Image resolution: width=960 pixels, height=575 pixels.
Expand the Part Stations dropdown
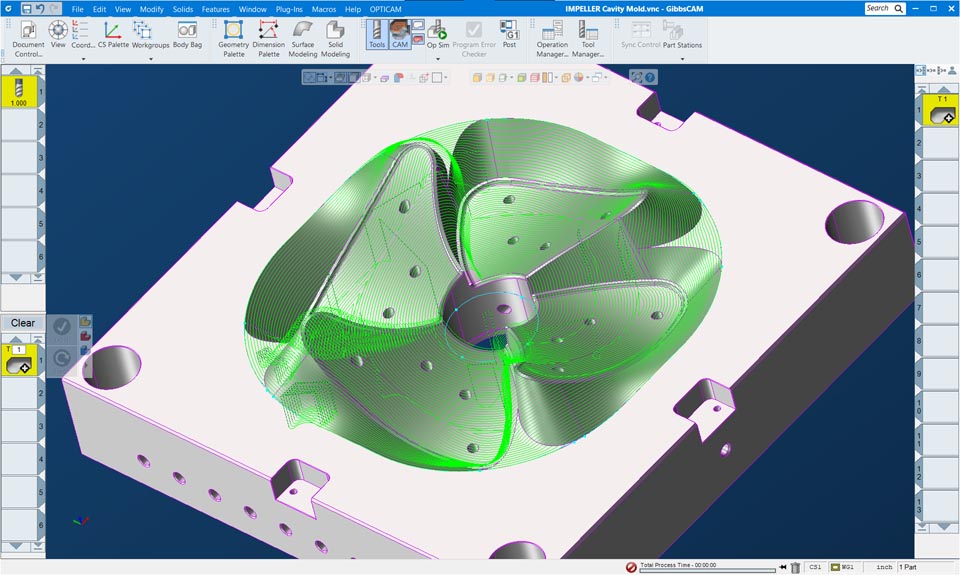tap(682, 59)
